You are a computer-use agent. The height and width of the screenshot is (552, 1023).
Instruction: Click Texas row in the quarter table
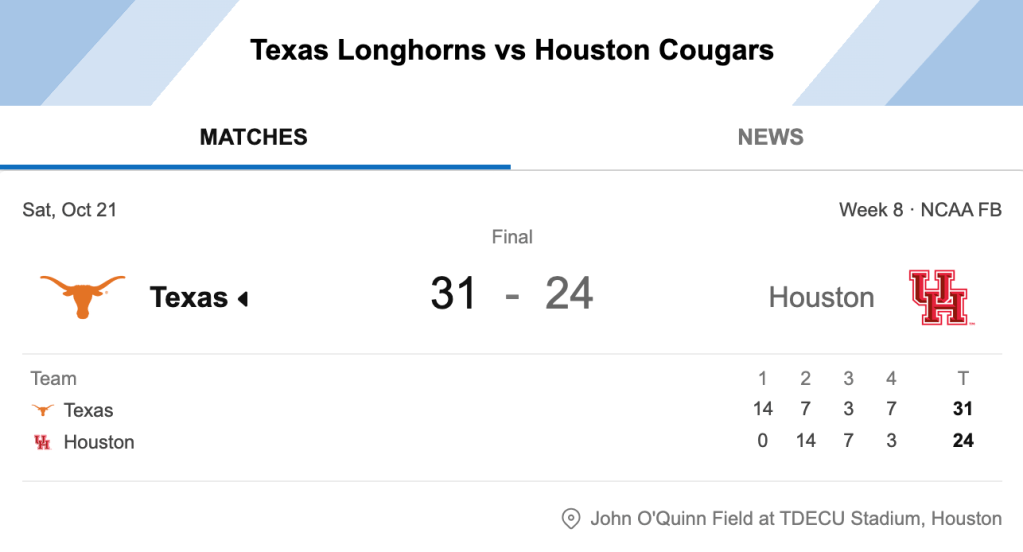click(89, 410)
